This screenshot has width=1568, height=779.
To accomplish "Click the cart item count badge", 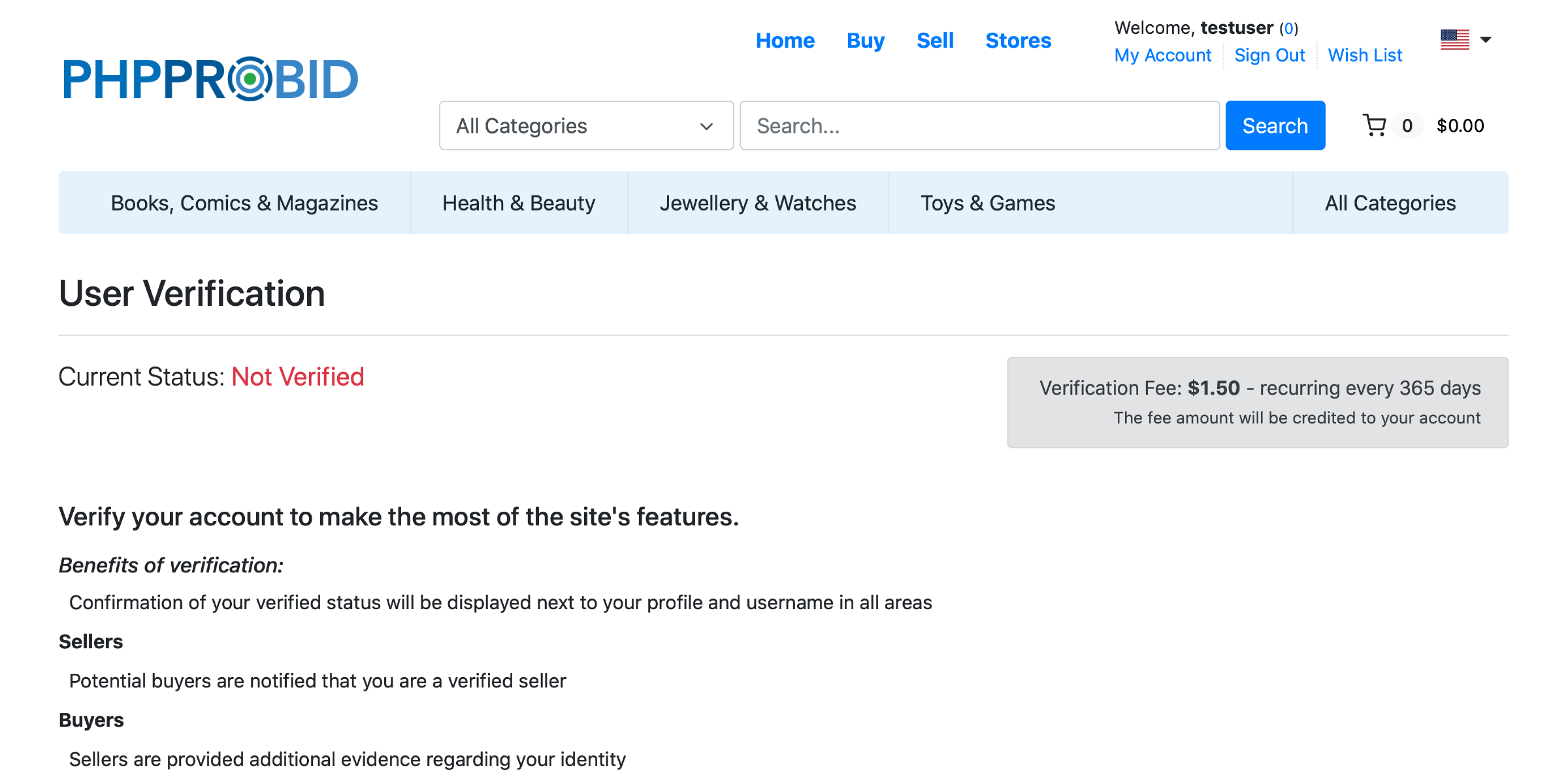I will click(1407, 125).
